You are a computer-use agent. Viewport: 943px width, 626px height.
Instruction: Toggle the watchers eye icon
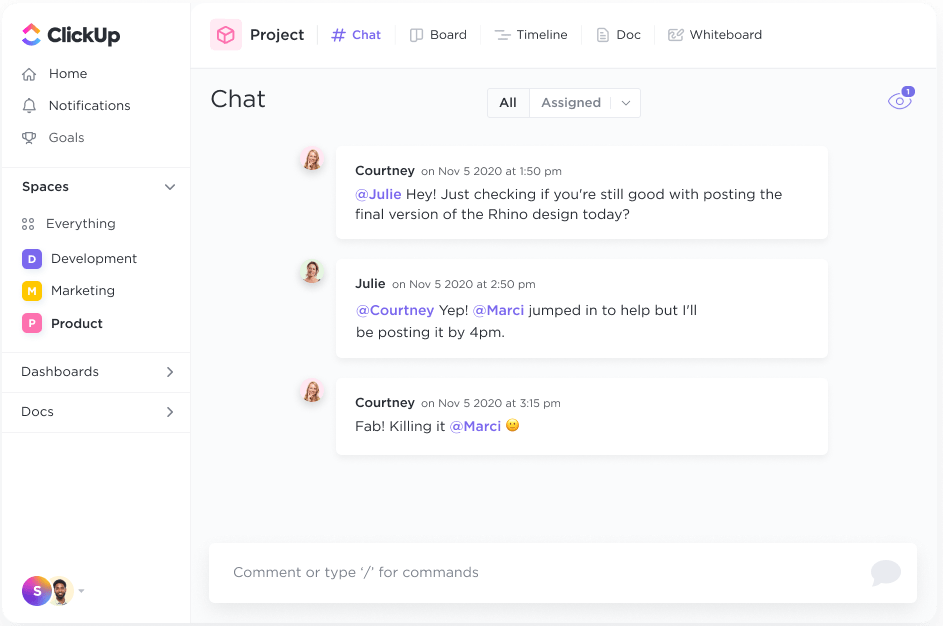[x=899, y=102]
